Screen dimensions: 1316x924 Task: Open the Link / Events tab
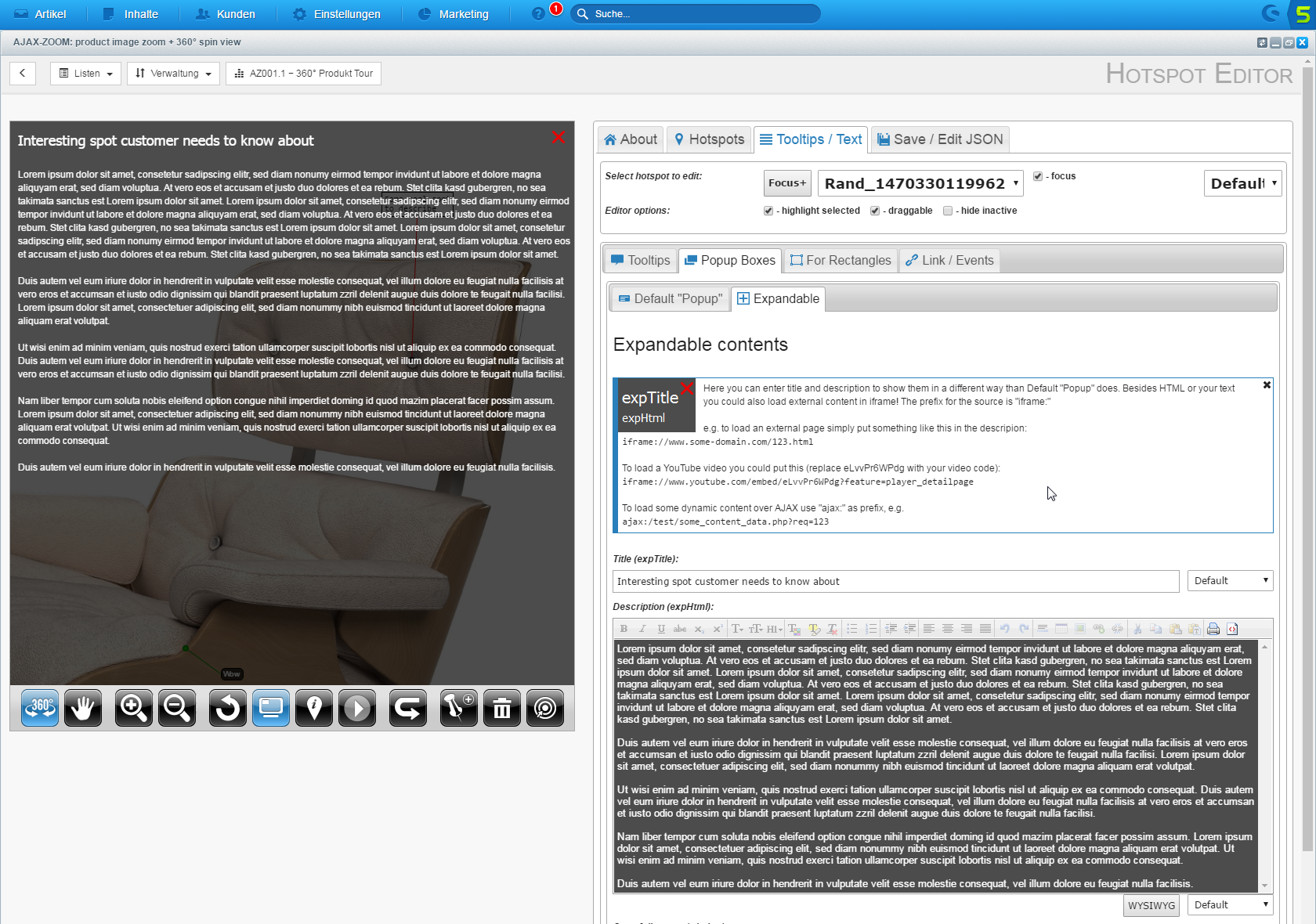click(949, 260)
